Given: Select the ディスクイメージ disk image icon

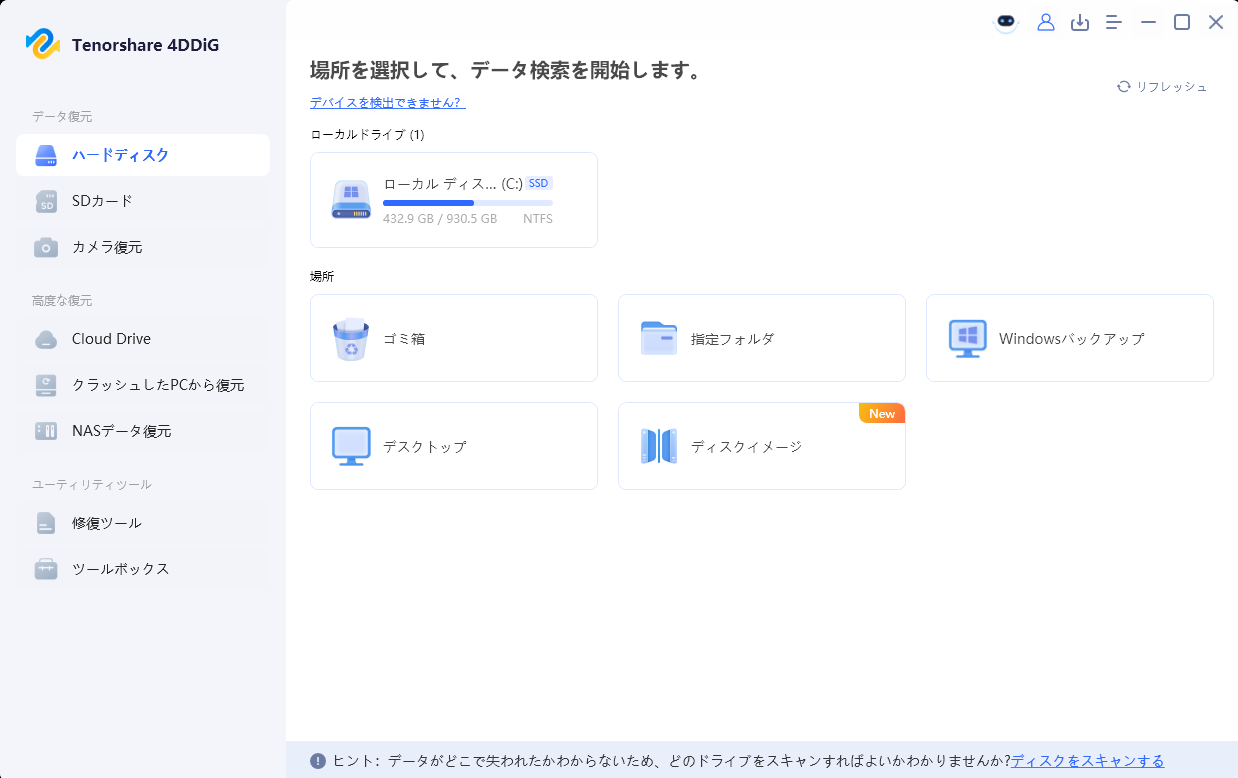Looking at the screenshot, I should [659, 446].
